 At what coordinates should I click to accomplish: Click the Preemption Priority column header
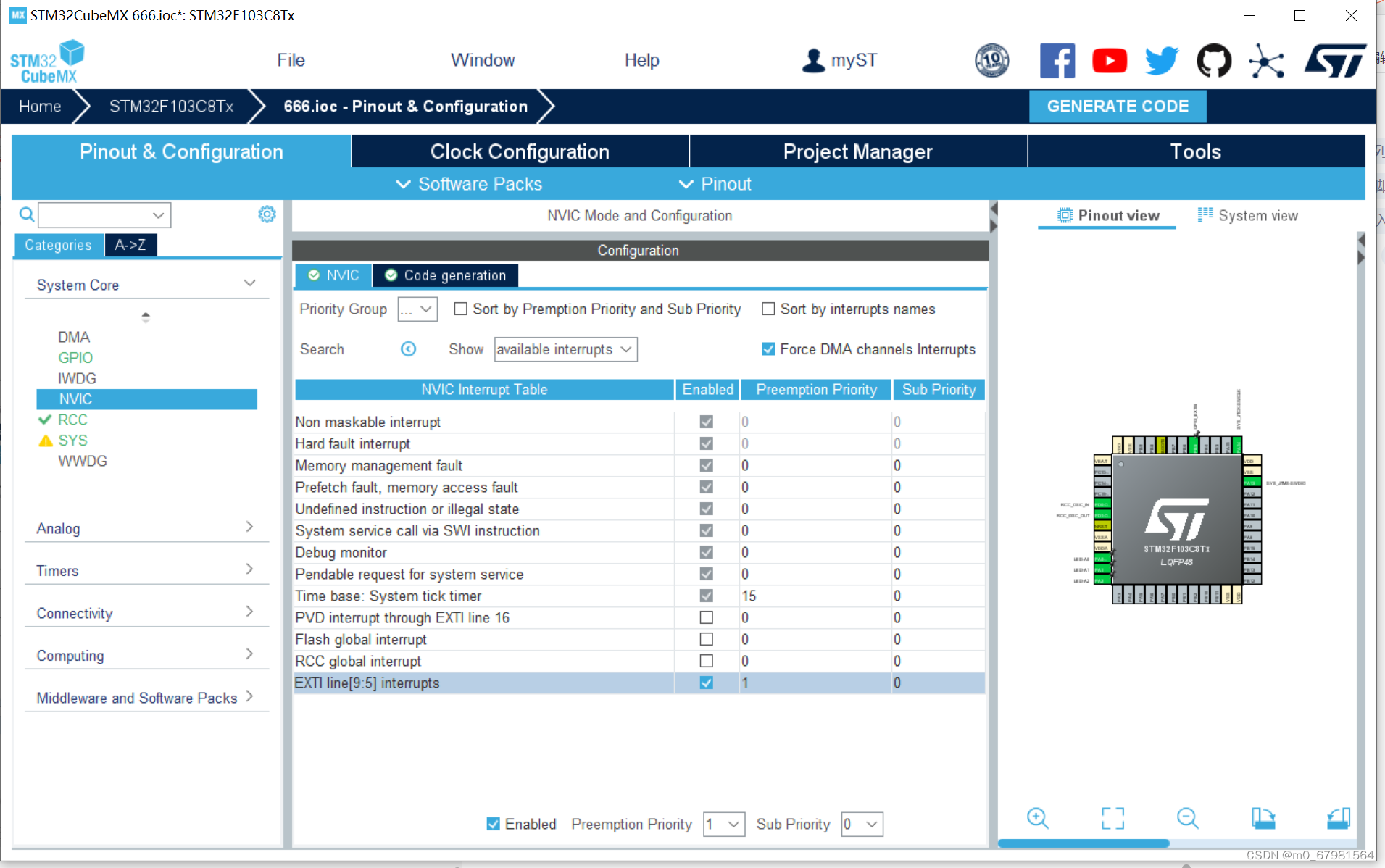click(816, 390)
